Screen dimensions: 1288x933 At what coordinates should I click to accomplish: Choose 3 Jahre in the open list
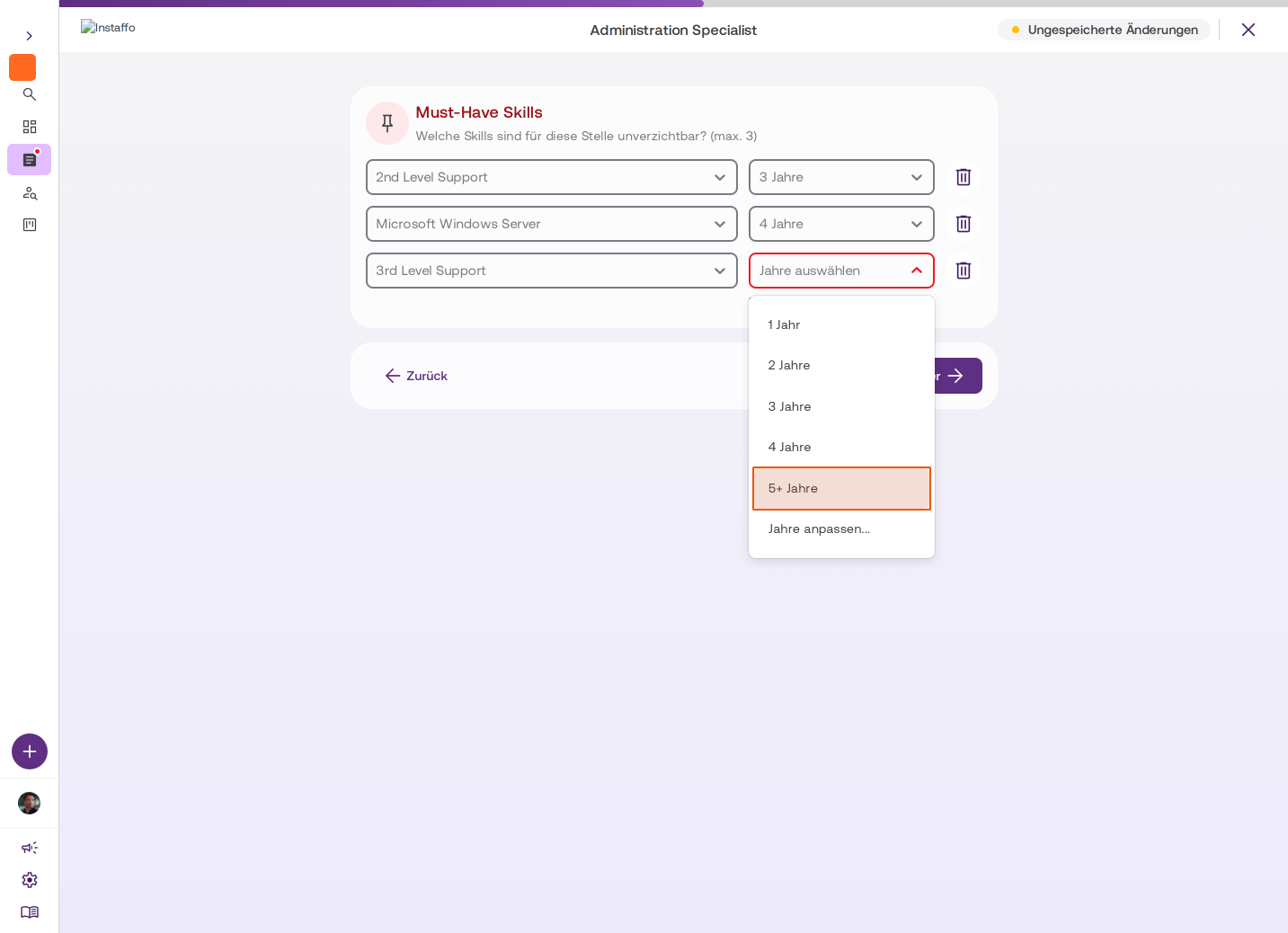click(841, 406)
